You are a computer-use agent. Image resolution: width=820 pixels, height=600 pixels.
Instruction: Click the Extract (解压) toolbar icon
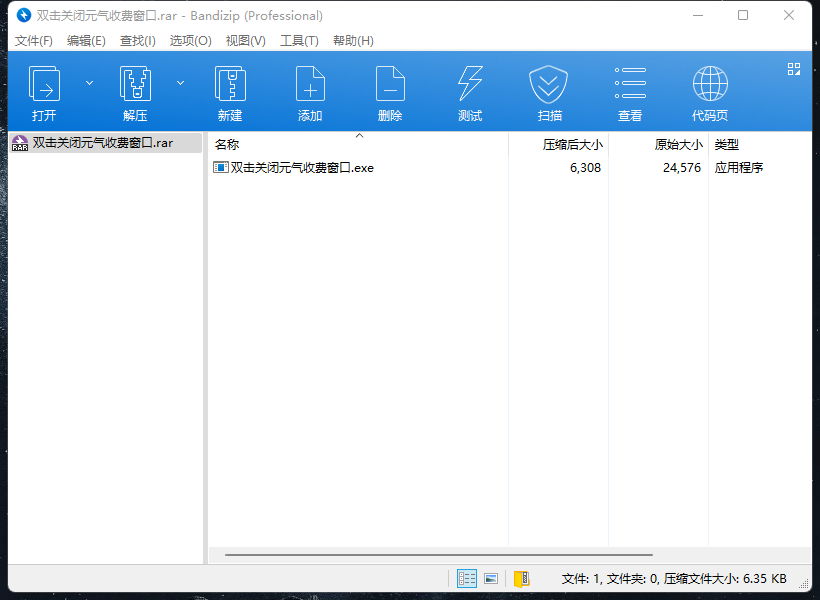pyautogui.click(x=135, y=84)
